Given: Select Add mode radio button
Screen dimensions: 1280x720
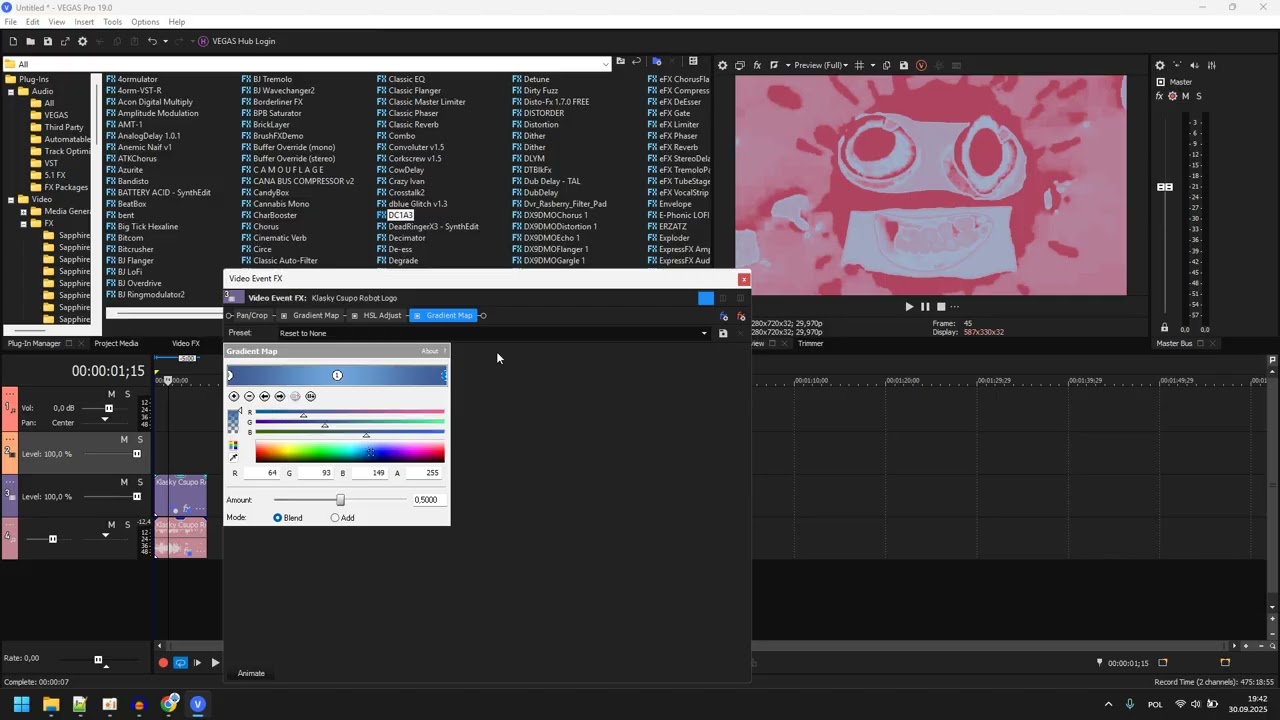Looking at the screenshot, I should (335, 518).
